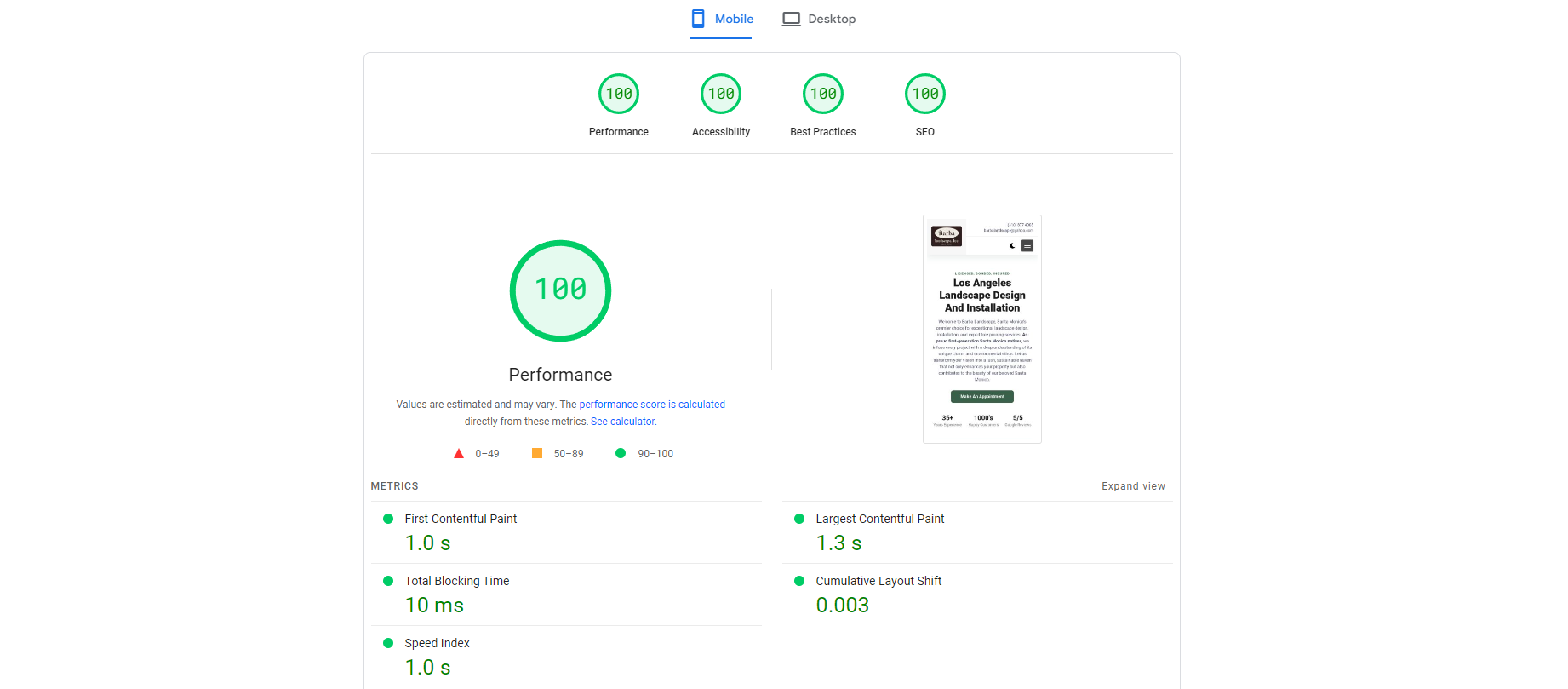
Task: Click the large Performance 100 gauge
Action: [x=560, y=291]
